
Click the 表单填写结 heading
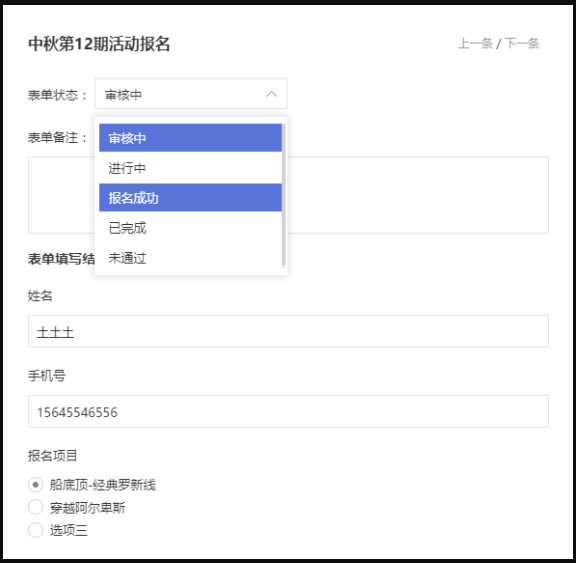click(x=61, y=259)
